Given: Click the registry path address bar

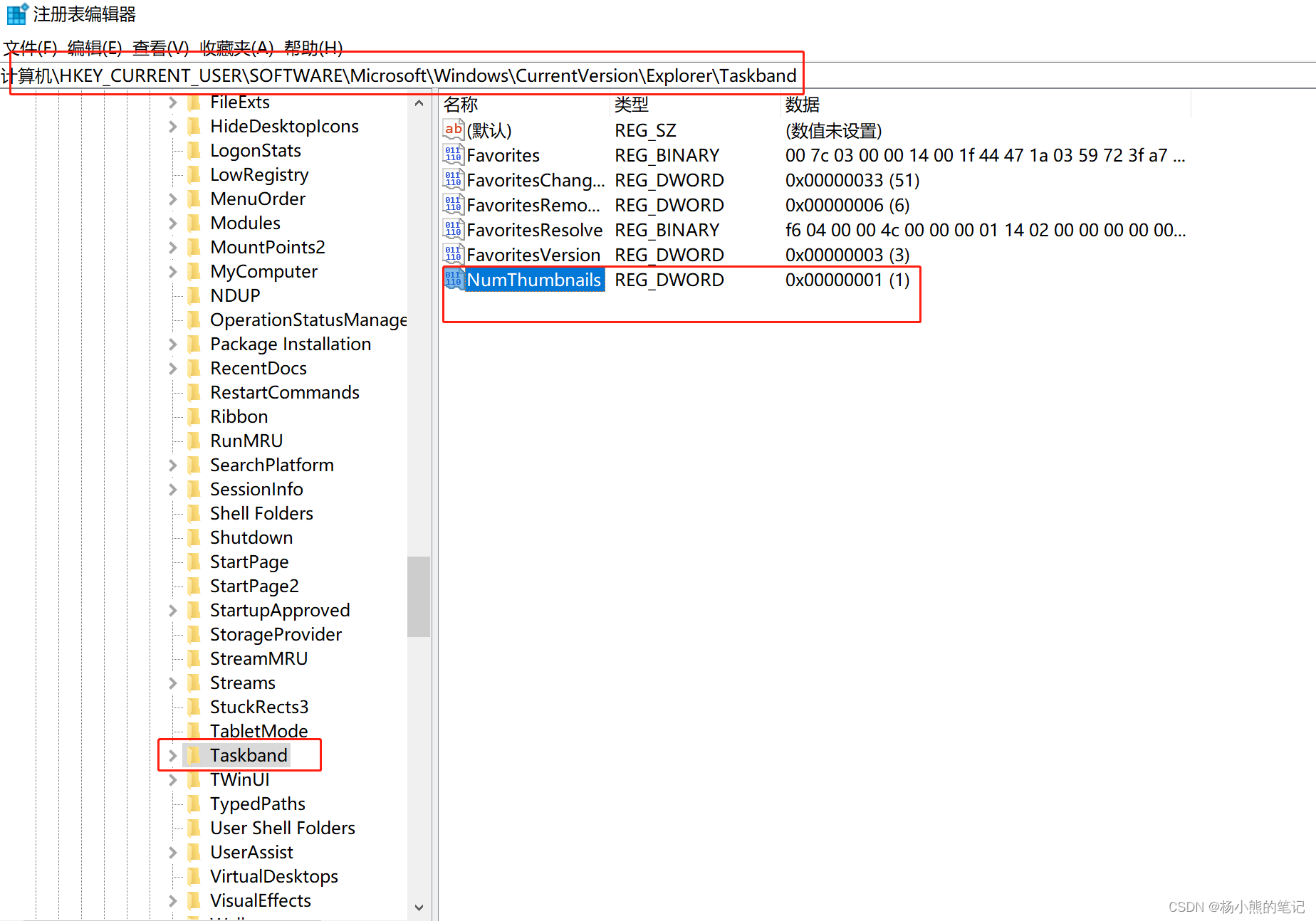Looking at the screenshot, I should (x=658, y=75).
